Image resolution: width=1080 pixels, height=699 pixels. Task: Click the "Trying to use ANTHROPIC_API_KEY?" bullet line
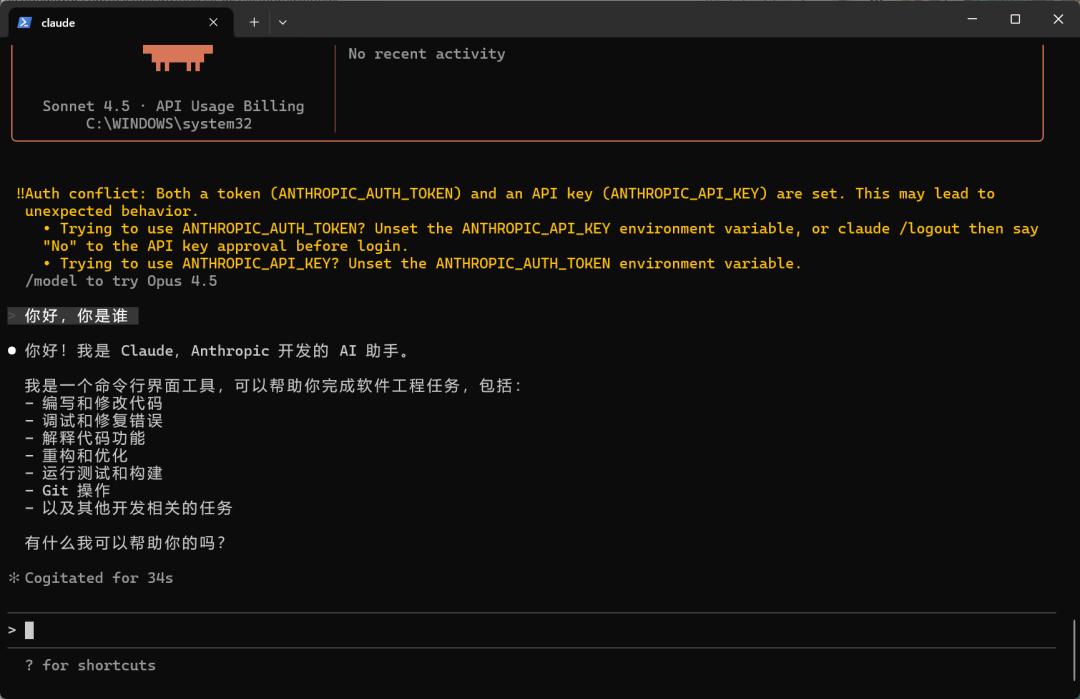[x=422, y=264]
